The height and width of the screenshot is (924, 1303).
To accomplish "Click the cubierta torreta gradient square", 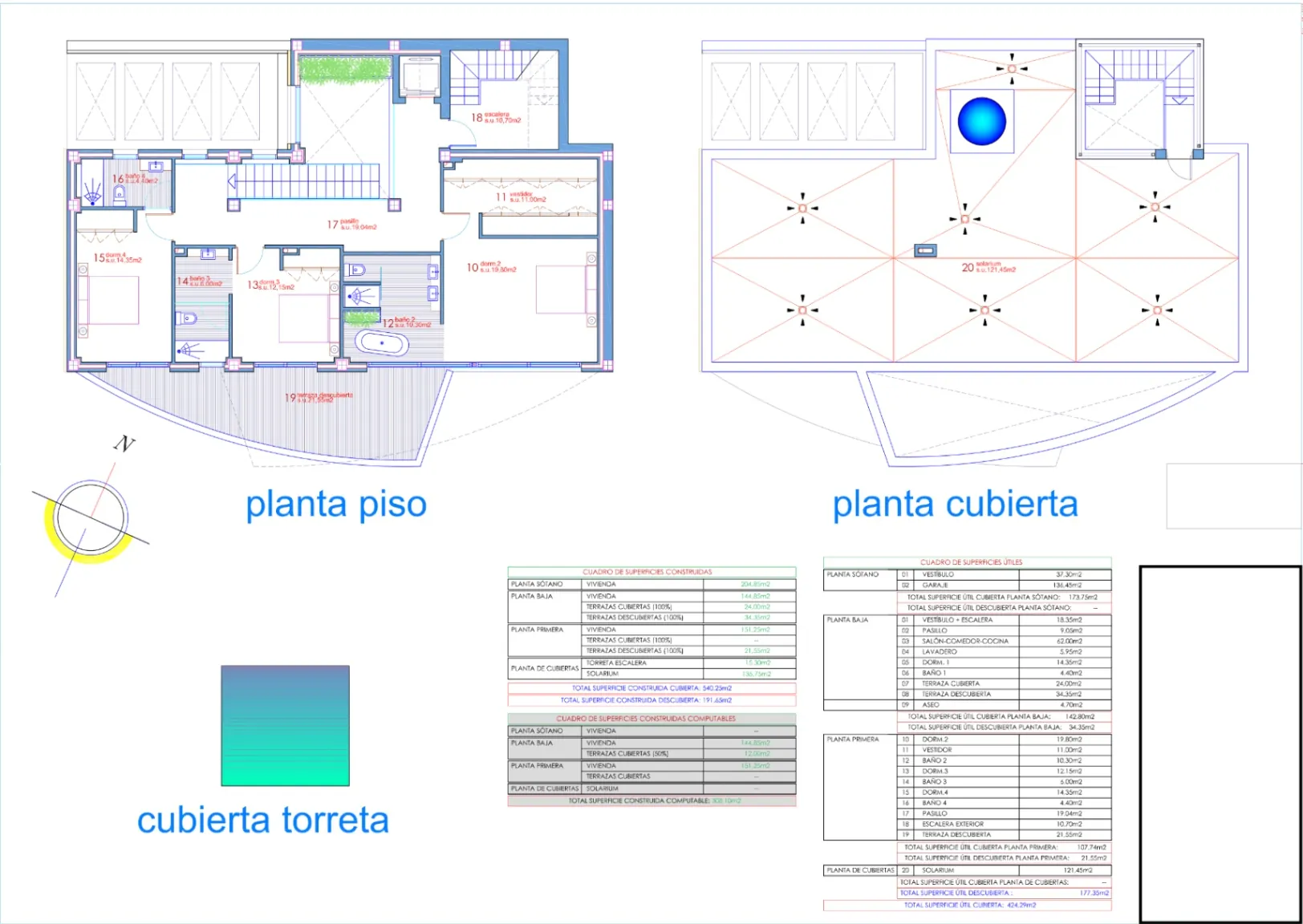I will pos(285,725).
